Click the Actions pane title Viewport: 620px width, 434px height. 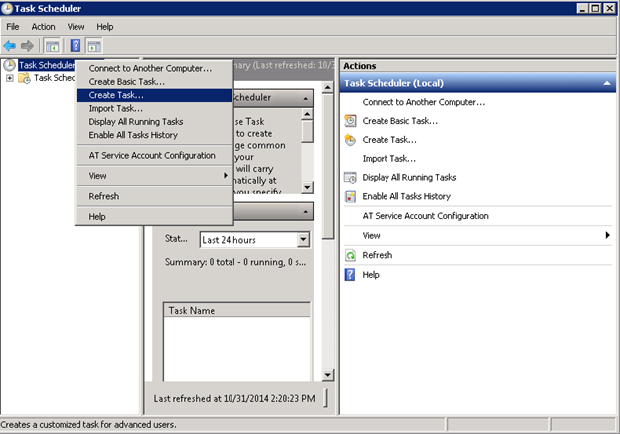pyautogui.click(x=359, y=66)
